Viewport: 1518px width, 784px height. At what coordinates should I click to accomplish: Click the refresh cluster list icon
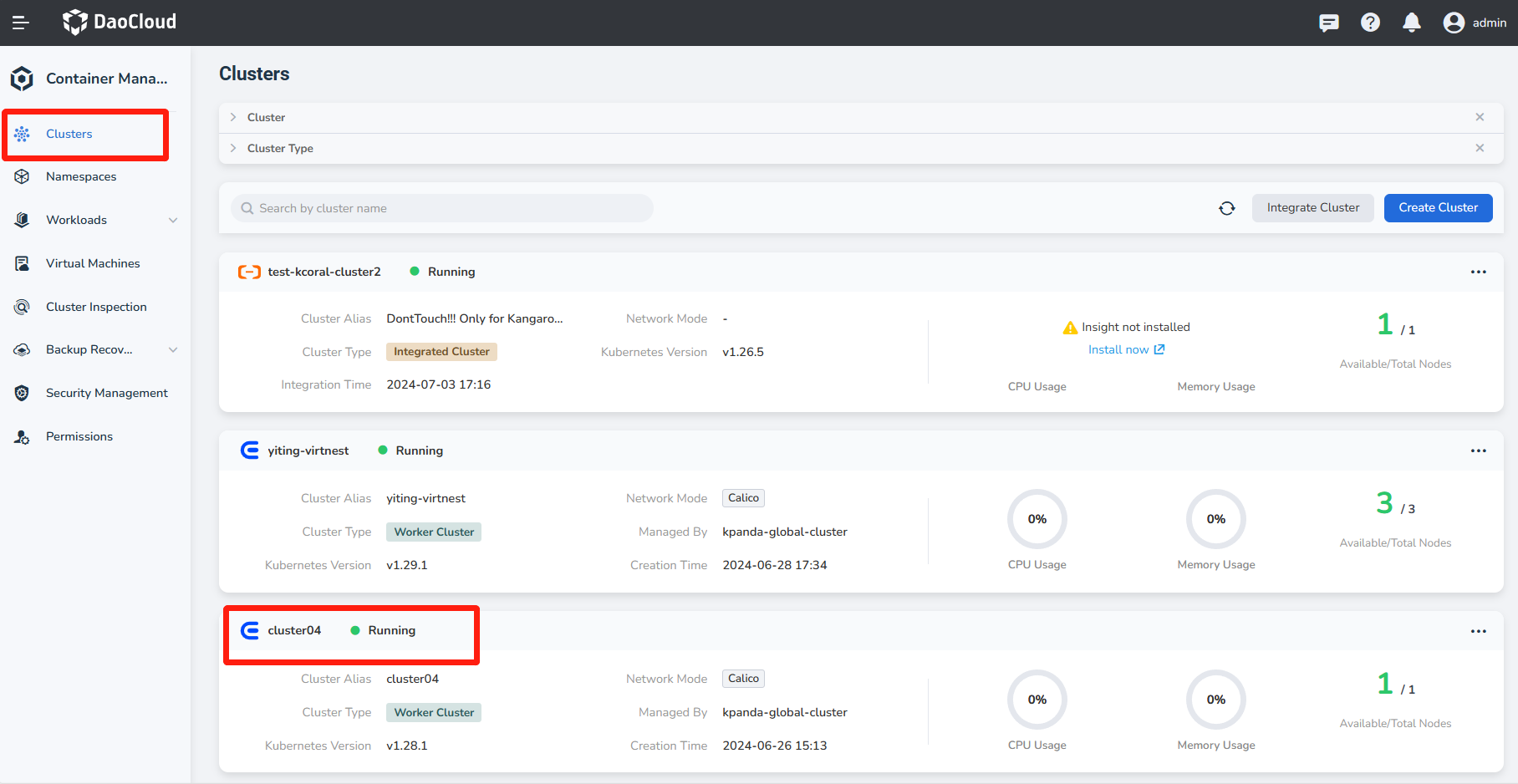(x=1226, y=208)
